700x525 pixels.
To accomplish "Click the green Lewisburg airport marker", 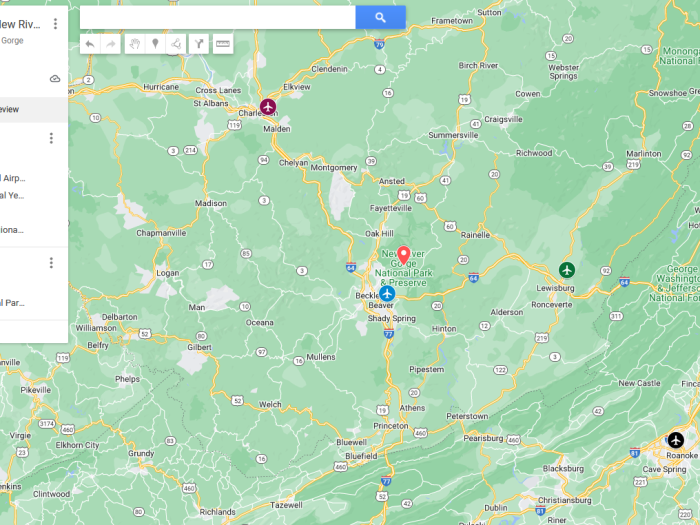I will click(567, 270).
